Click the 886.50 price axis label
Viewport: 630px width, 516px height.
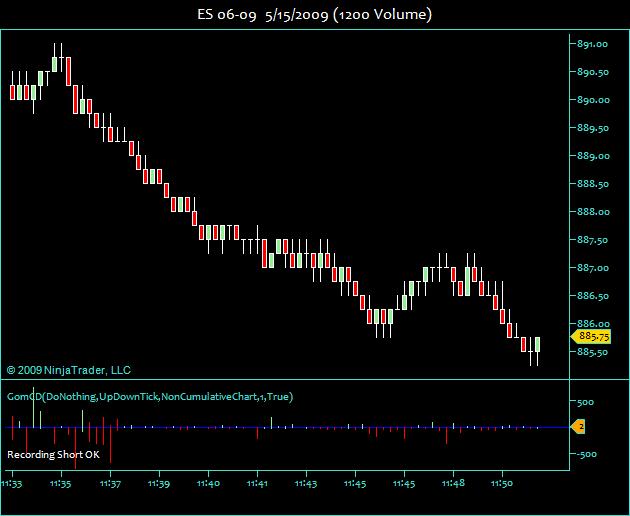click(593, 296)
